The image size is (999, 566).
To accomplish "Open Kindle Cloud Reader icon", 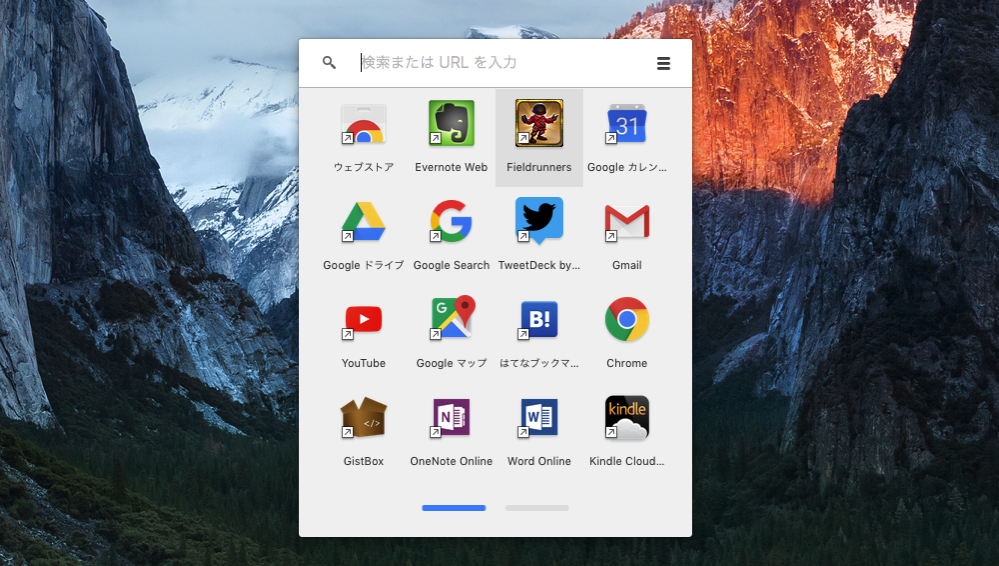I will (627, 418).
